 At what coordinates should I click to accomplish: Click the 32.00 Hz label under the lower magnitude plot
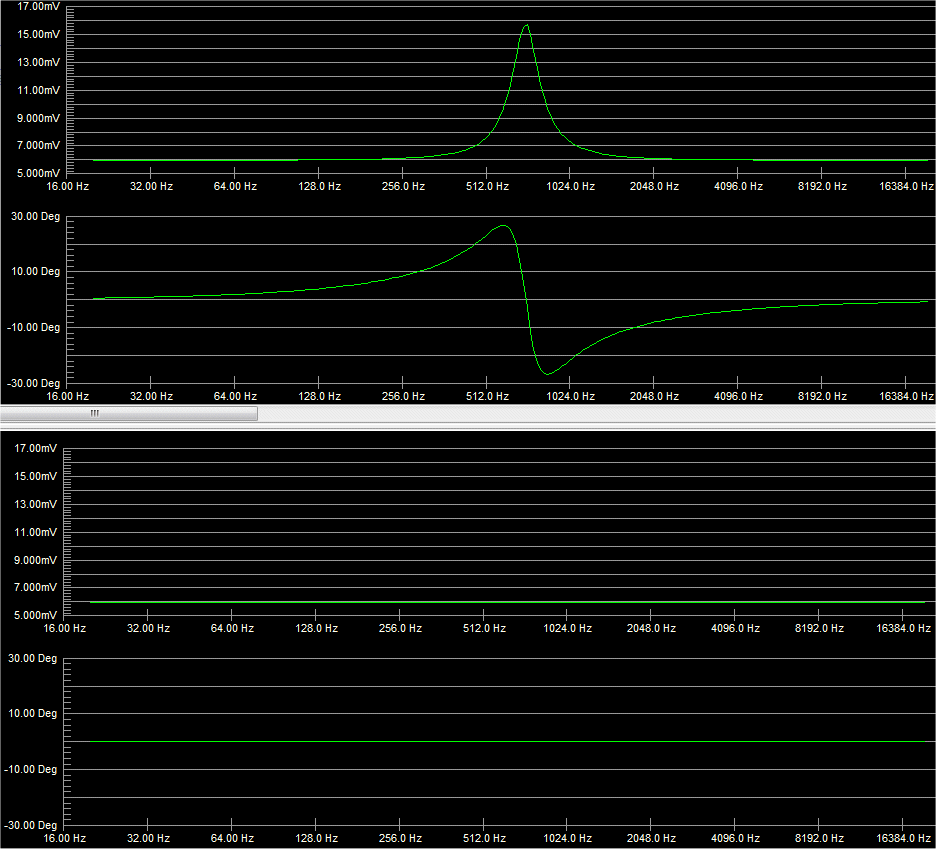[x=148, y=628]
